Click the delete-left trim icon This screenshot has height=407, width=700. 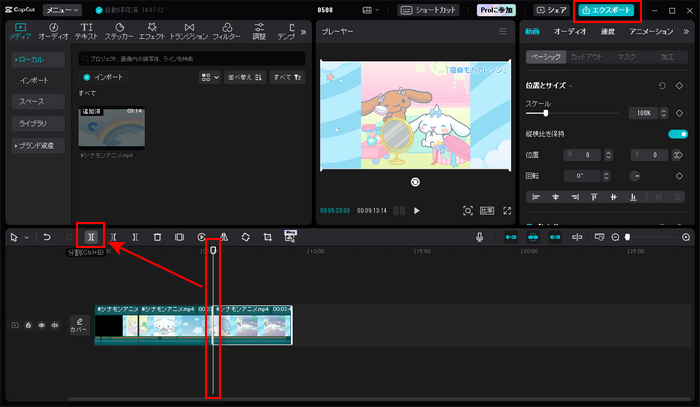pyautogui.click(x=113, y=237)
